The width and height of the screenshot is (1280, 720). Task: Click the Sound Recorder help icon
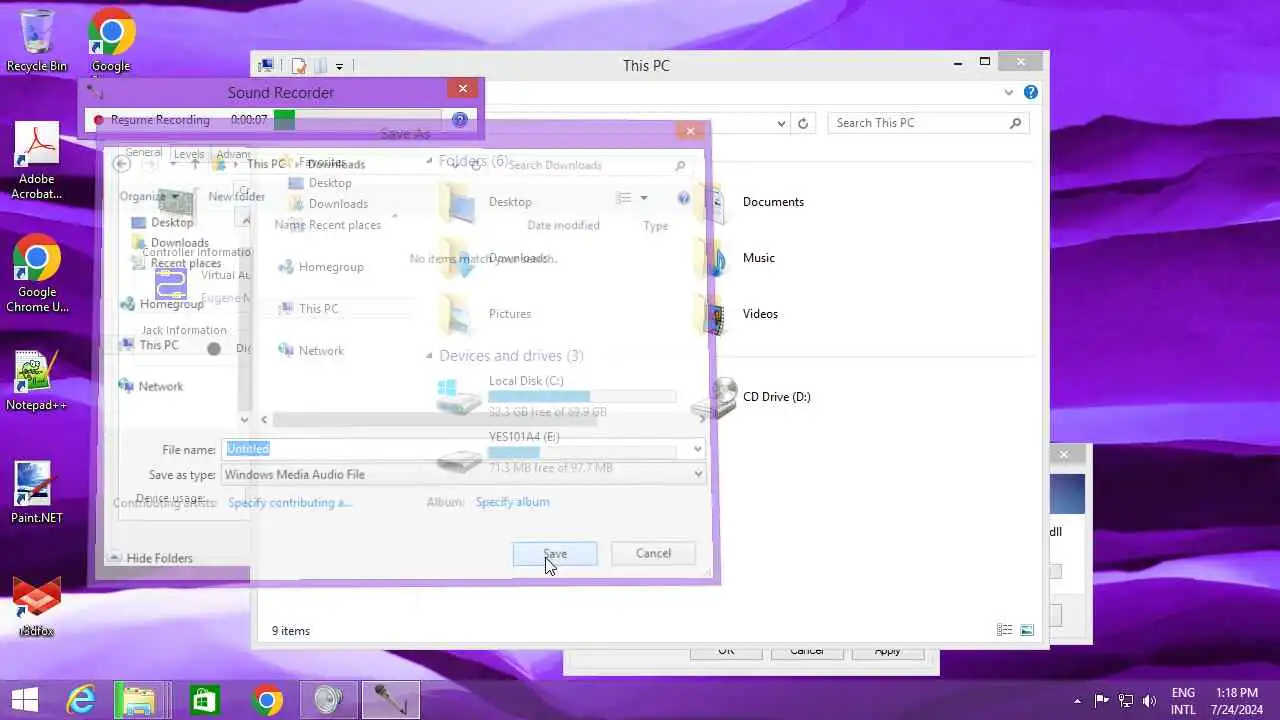point(460,120)
